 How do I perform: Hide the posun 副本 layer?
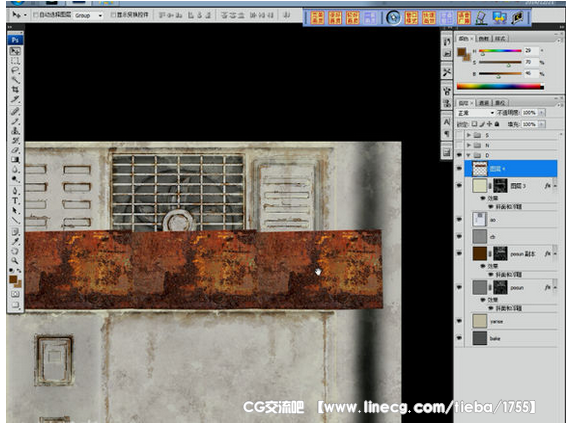point(459,253)
